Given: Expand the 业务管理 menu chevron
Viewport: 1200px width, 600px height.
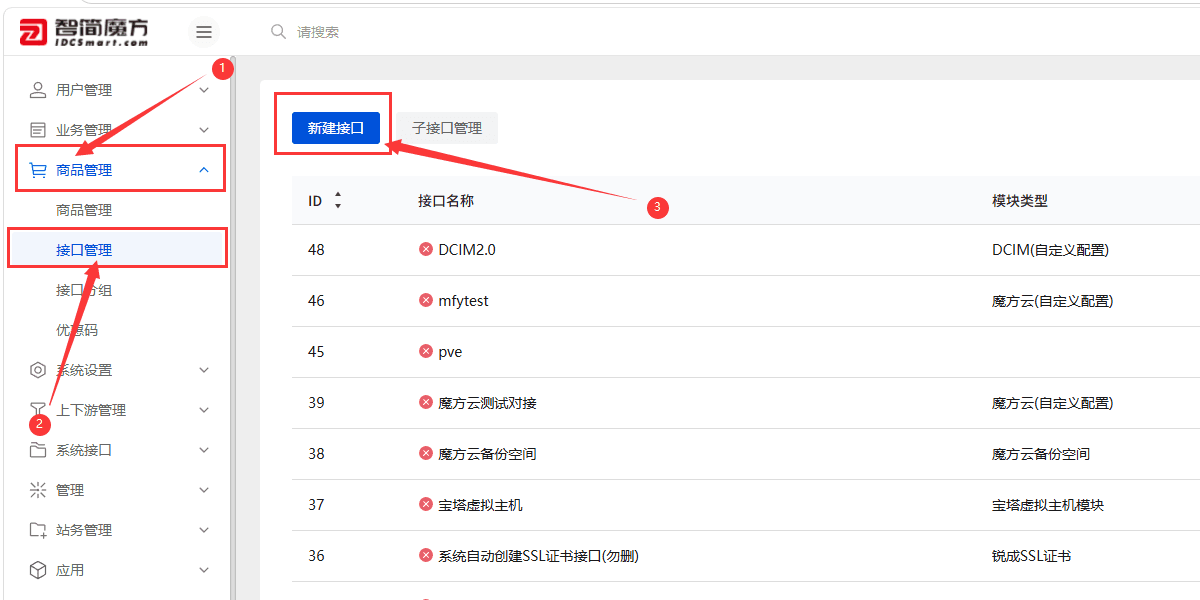Looking at the screenshot, I should pyautogui.click(x=204, y=130).
